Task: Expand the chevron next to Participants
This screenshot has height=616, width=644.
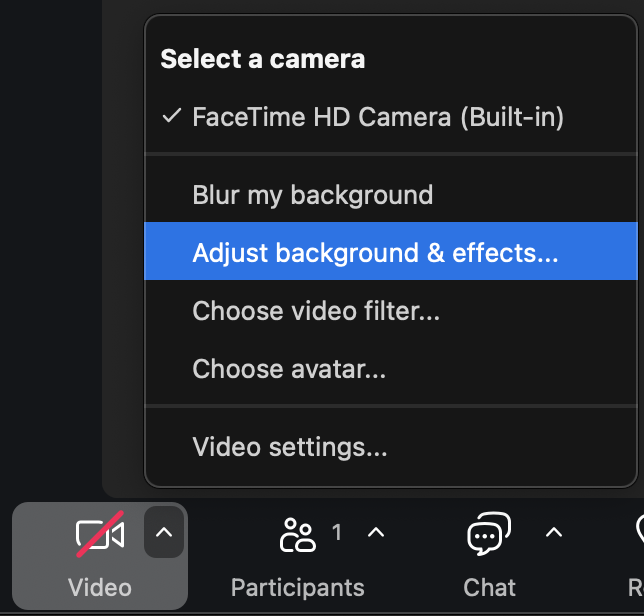Action: click(x=376, y=533)
